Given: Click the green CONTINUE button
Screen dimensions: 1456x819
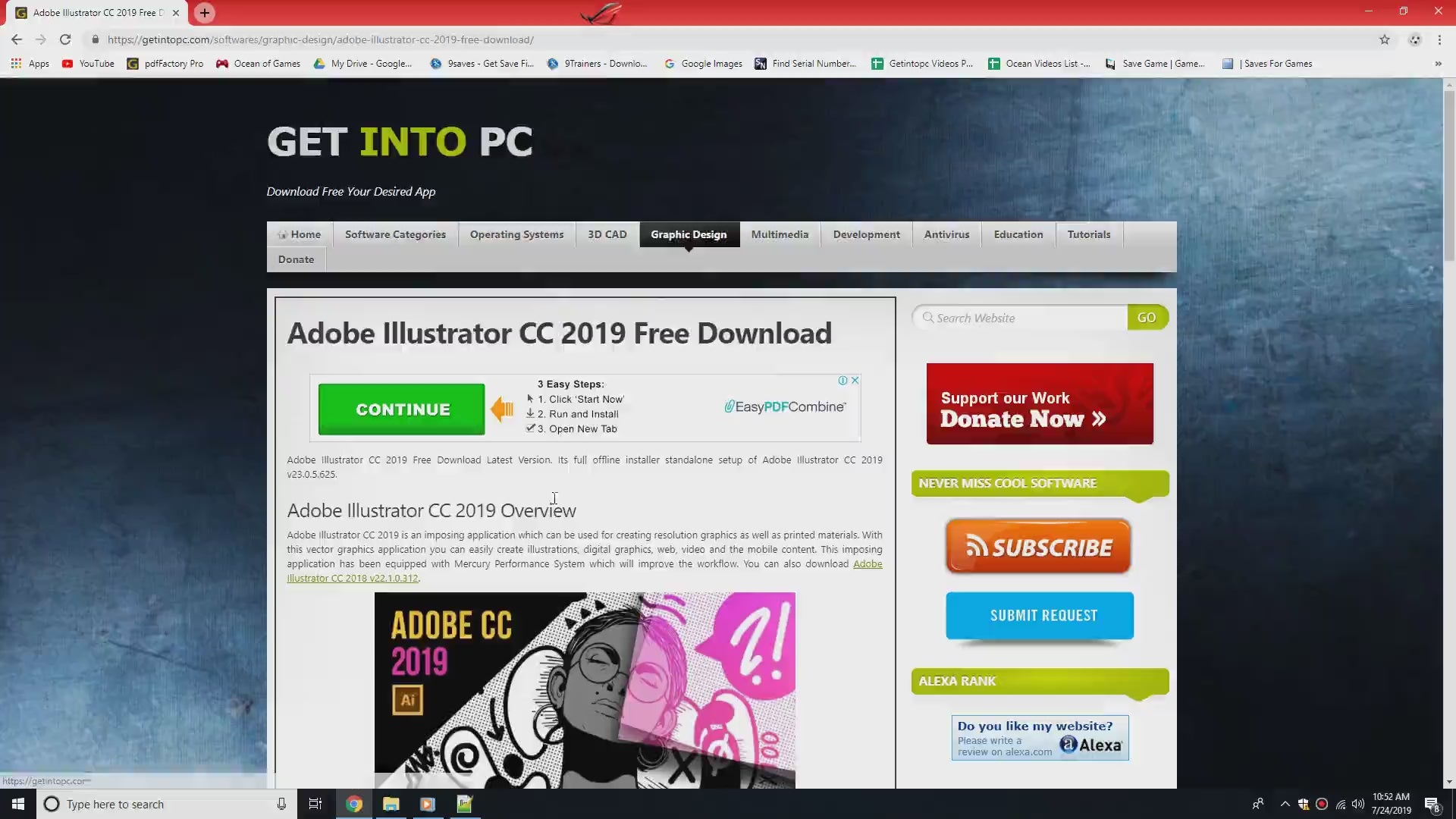Looking at the screenshot, I should 401,409.
